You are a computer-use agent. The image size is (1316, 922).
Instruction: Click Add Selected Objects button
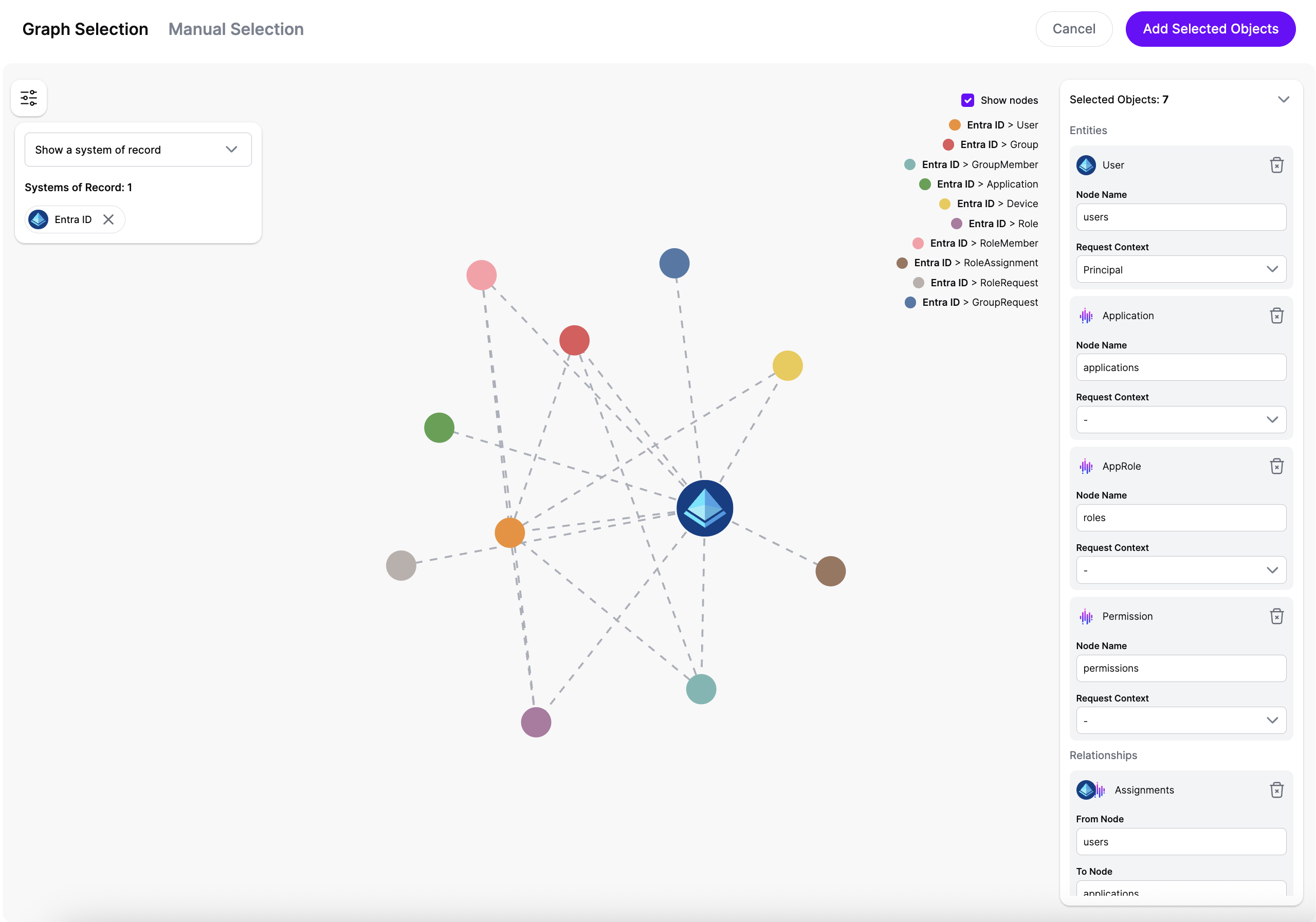1211,29
